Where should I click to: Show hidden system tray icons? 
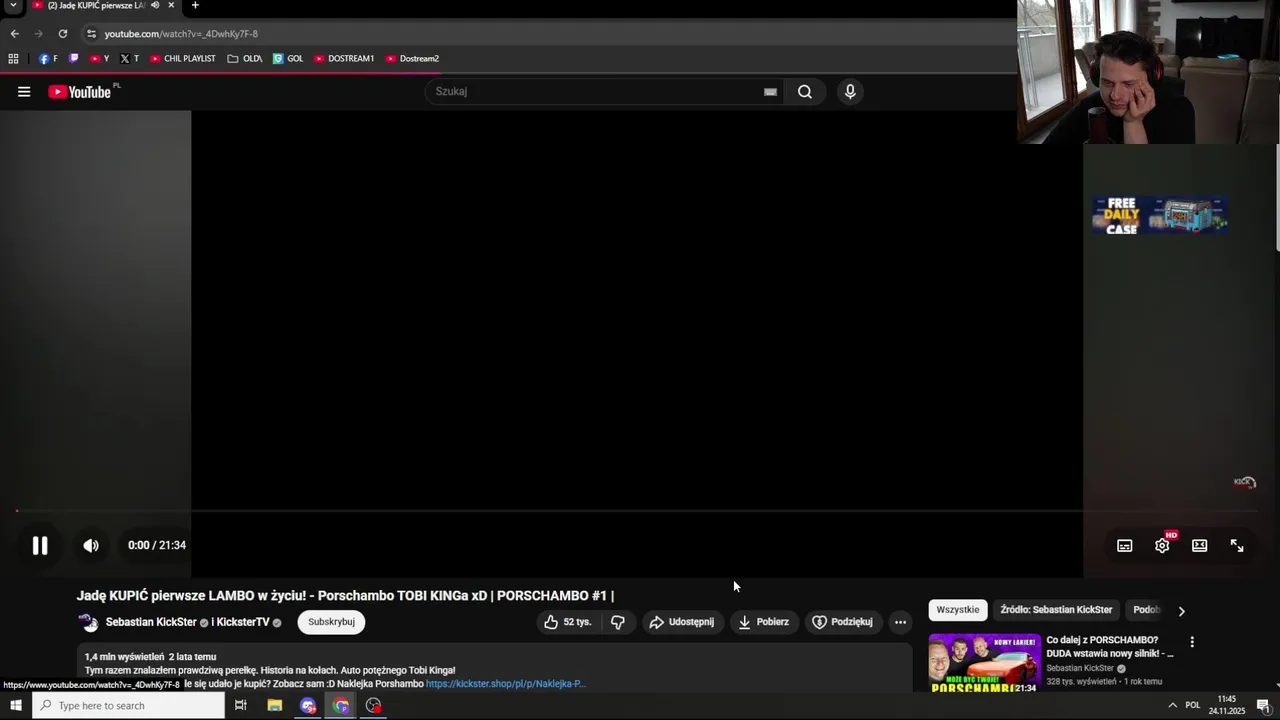coord(1172,706)
